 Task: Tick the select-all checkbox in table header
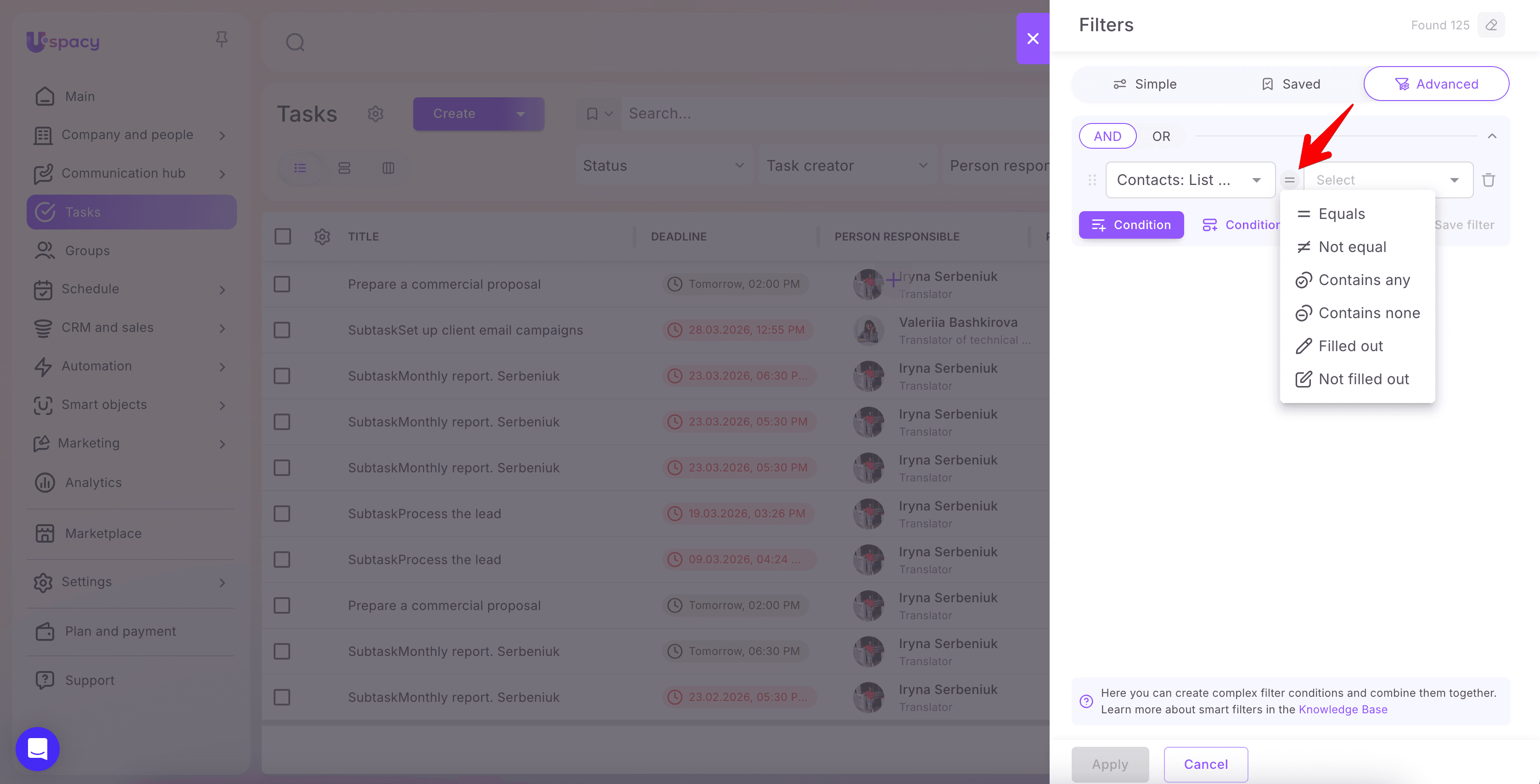(283, 237)
